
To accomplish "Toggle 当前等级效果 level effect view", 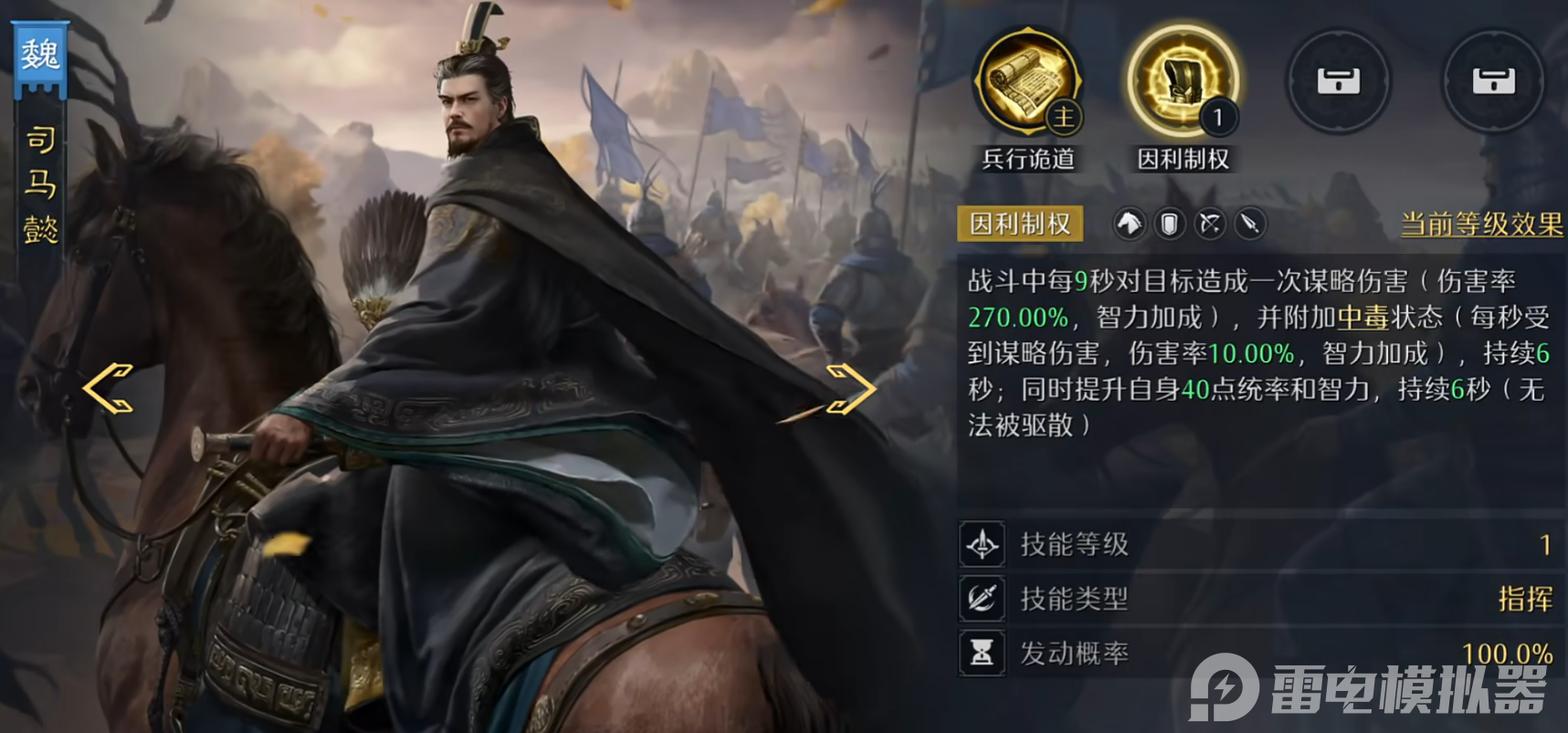I will pyautogui.click(x=1481, y=225).
